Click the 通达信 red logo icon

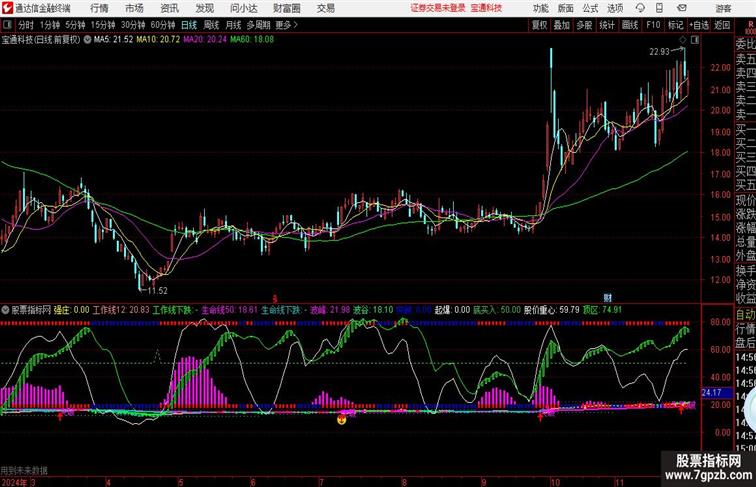(x=8, y=8)
